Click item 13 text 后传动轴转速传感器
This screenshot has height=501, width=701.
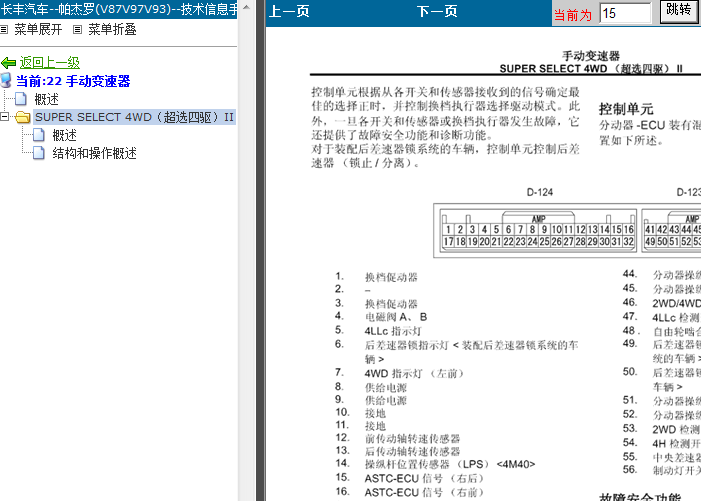(412, 451)
